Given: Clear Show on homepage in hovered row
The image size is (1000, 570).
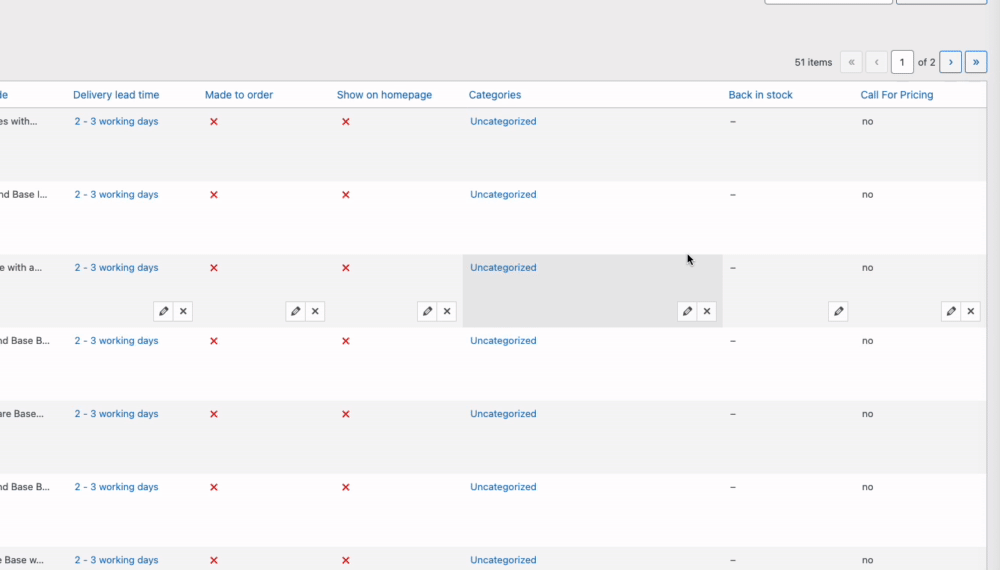Looking at the screenshot, I should tap(447, 311).
